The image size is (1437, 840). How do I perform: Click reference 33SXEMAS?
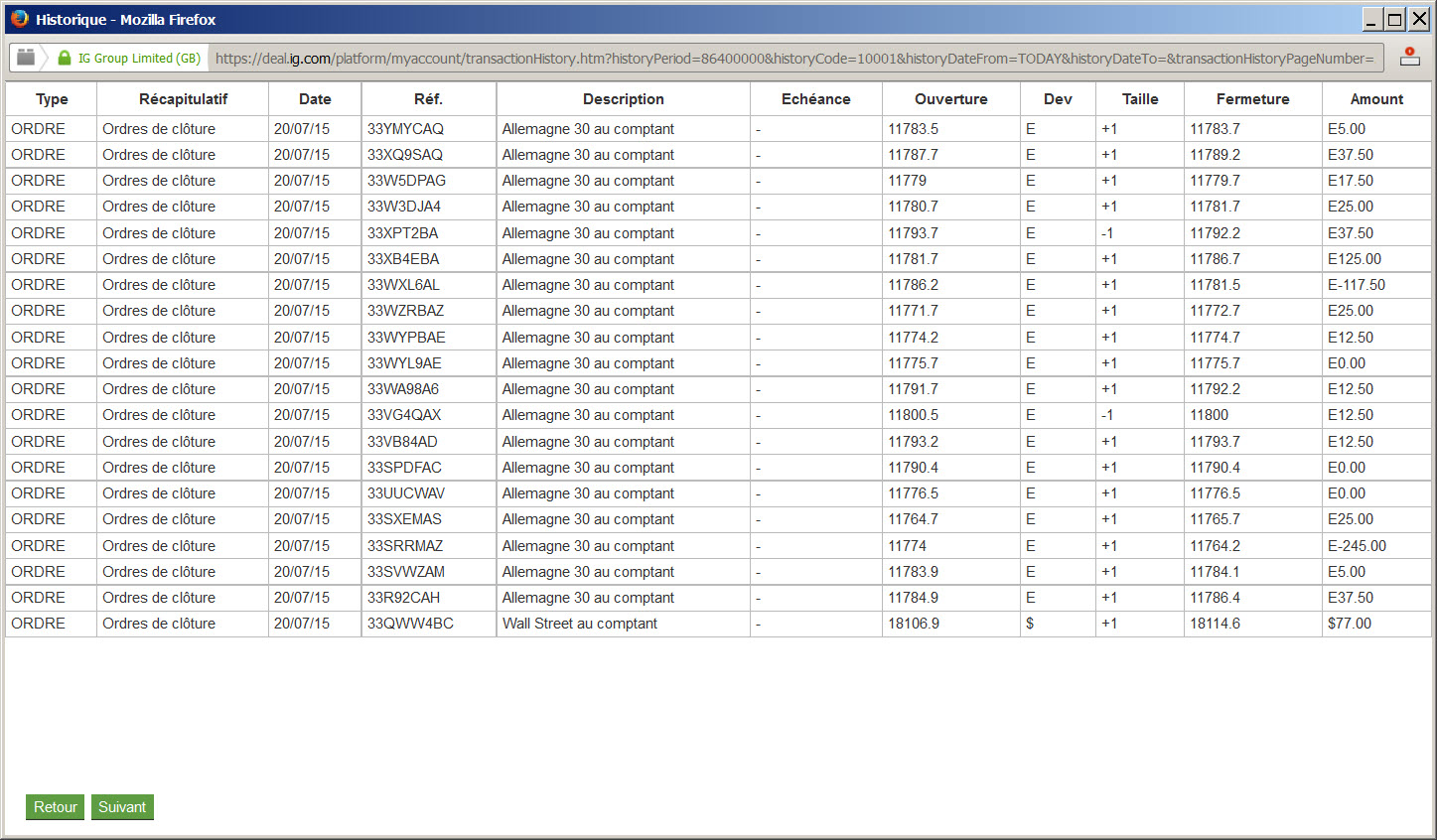[x=404, y=519]
